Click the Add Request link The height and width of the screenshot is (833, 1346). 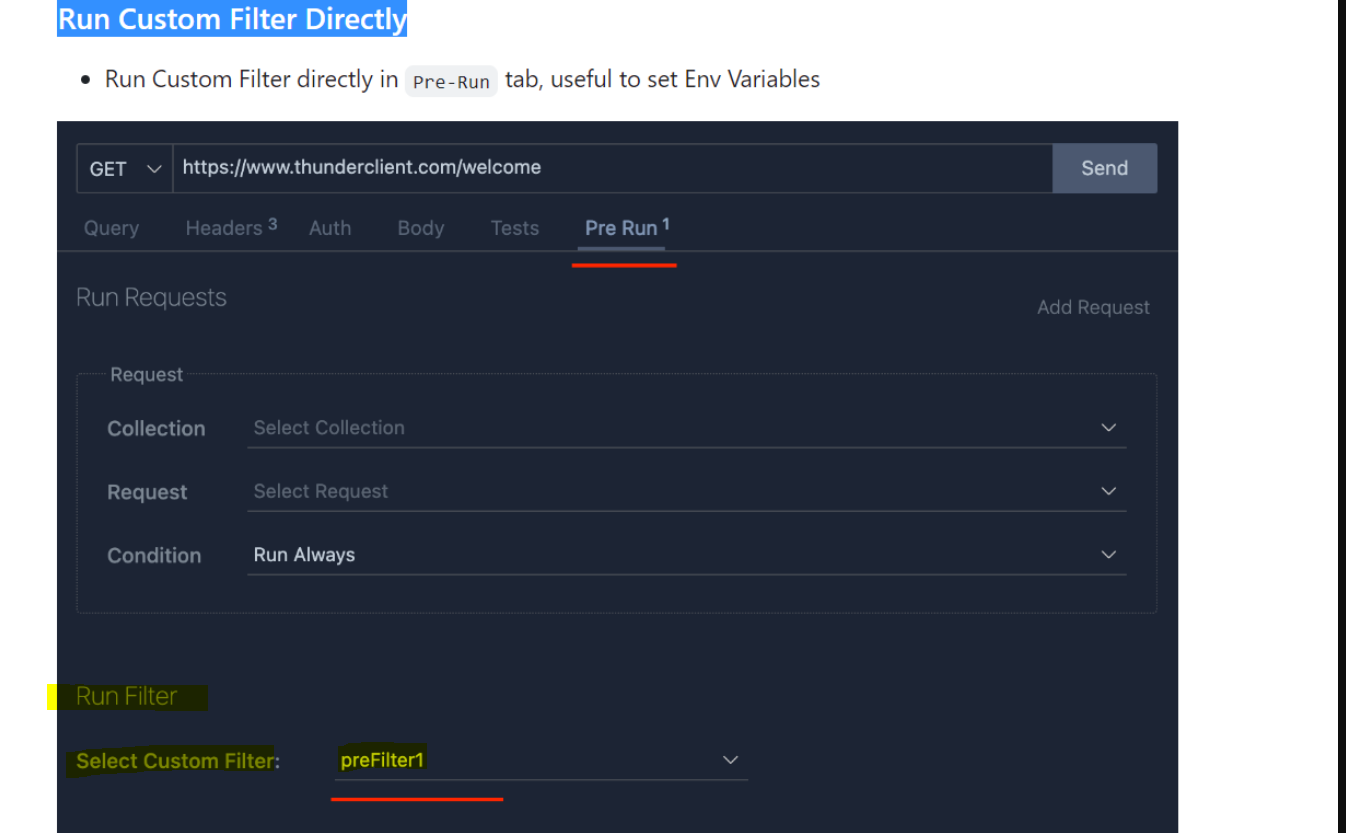1093,307
